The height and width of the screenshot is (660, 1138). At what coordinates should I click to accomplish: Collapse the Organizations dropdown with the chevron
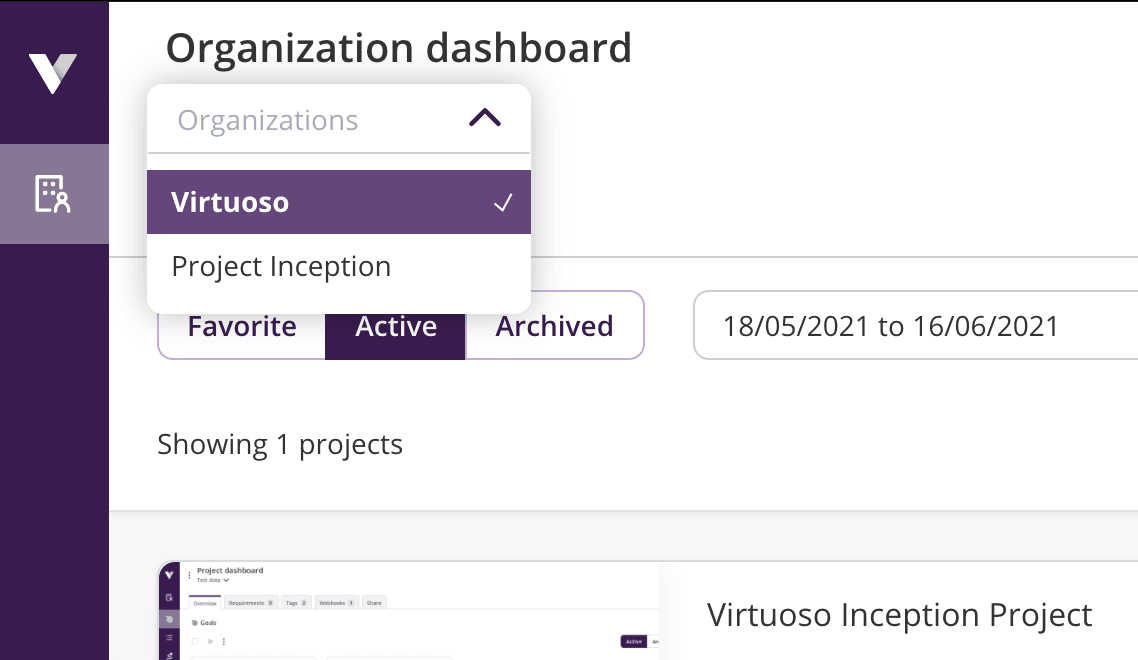coord(485,119)
